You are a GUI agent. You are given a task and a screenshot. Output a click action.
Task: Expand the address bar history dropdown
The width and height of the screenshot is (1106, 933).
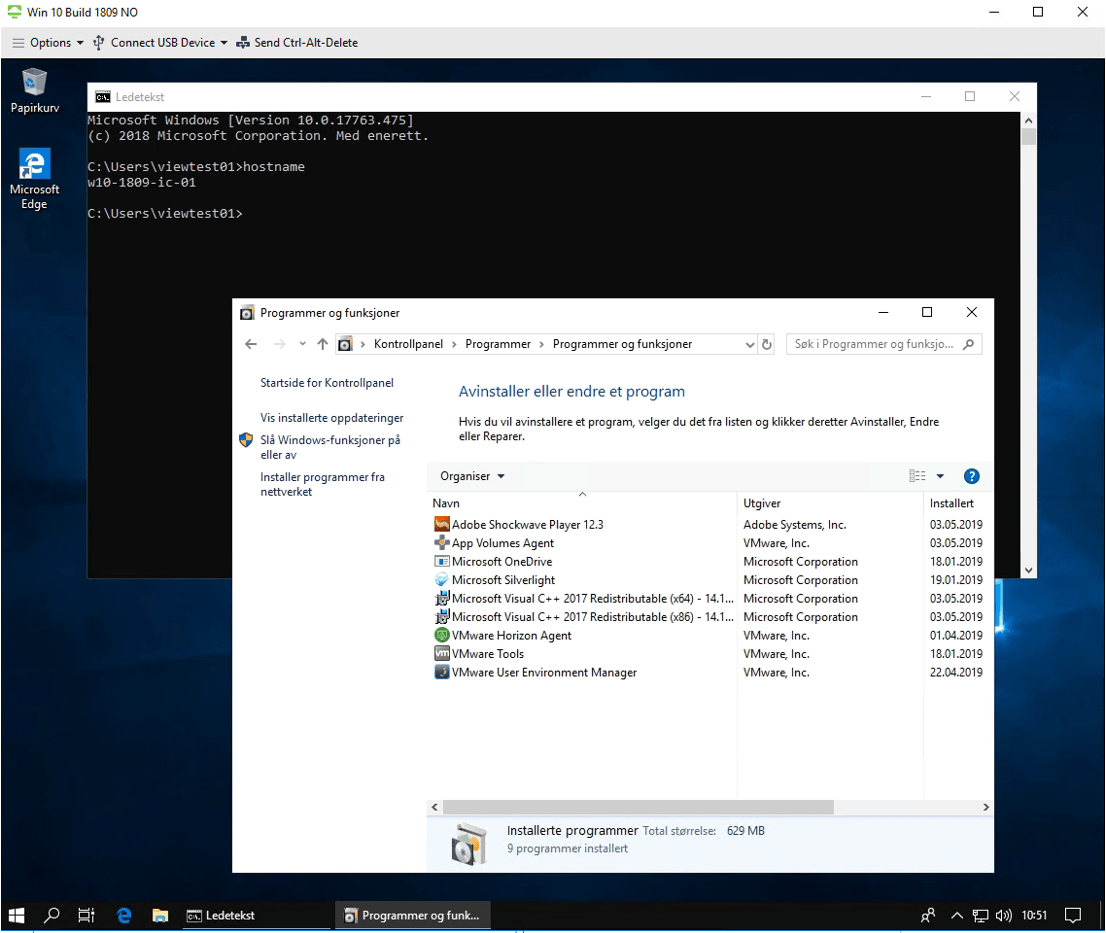[x=750, y=344]
